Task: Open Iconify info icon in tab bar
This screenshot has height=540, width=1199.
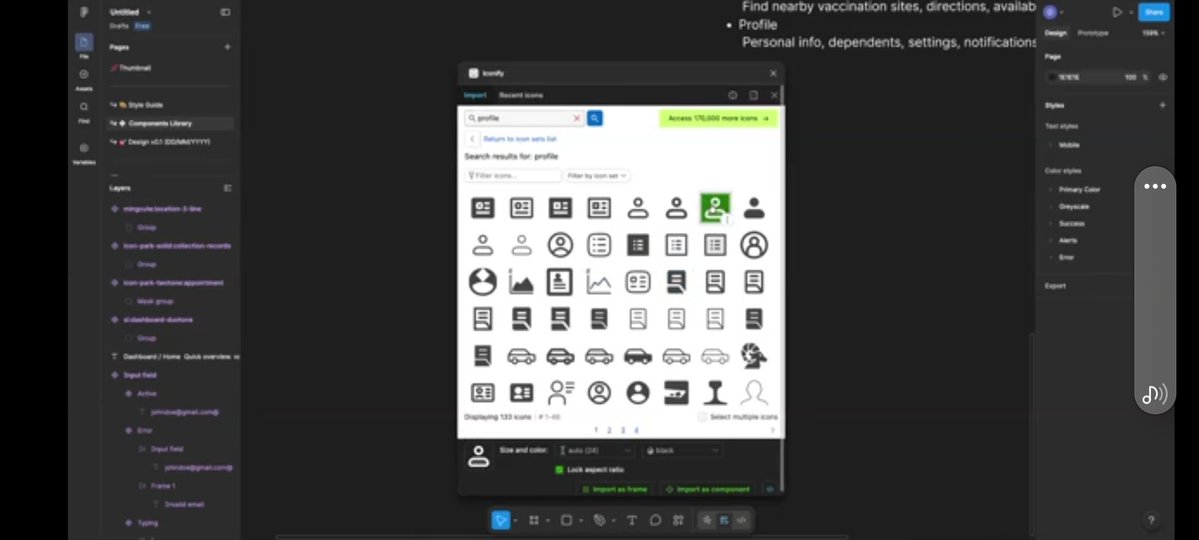Action: point(733,96)
